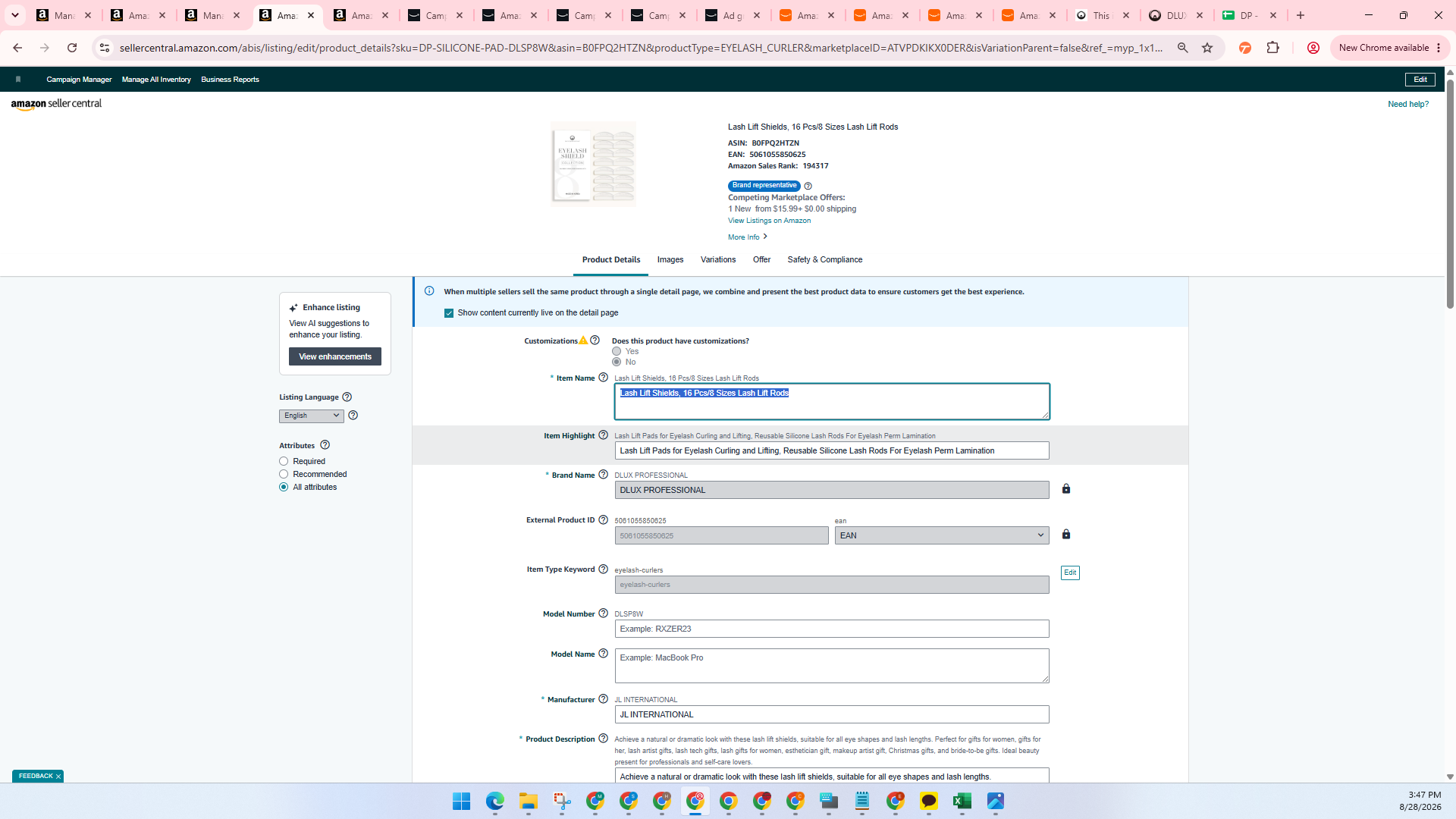This screenshot has height=819, width=1456.
Task: Expand More Info under product summary
Action: pos(747,237)
